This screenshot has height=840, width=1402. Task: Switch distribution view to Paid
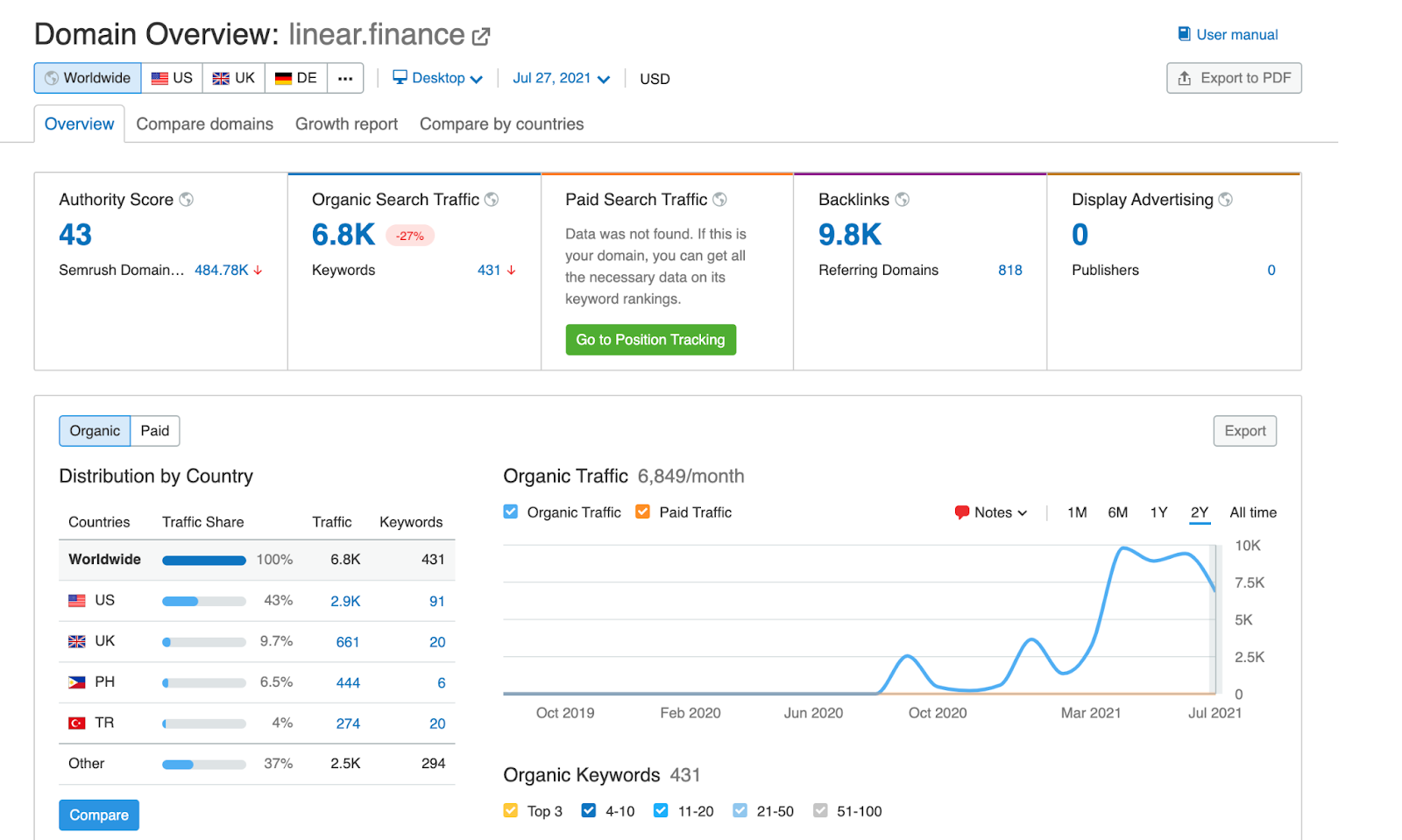(155, 431)
